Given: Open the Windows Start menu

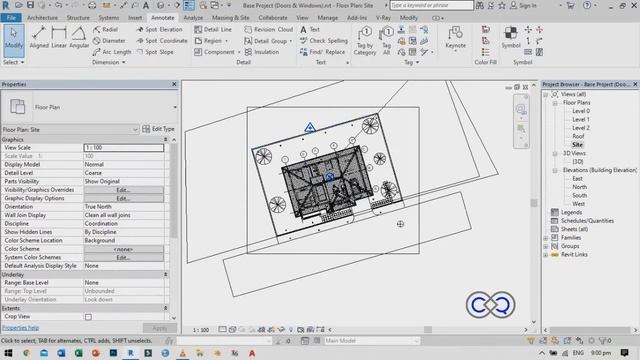Looking at the screenshot, I should pyautogui.click(x=8, y=353).
